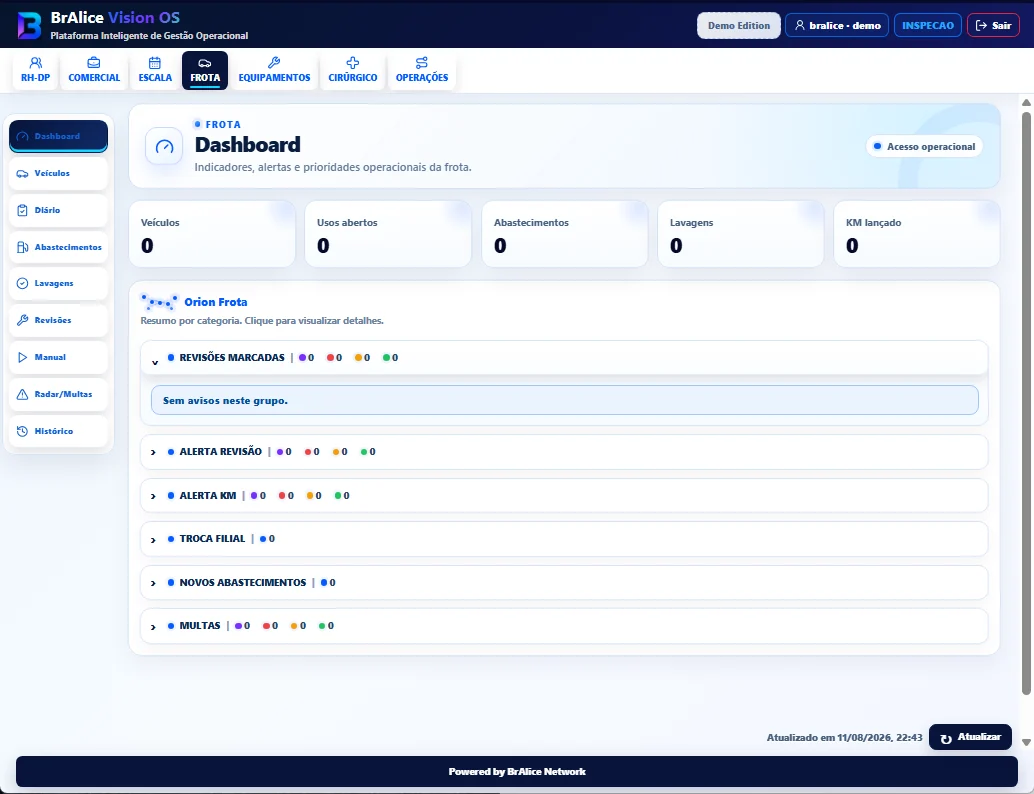Open the Abastecimentos sidebar item
Image resolution: width=1034 pixels, height=794 pixels.
tap(59, 247)
